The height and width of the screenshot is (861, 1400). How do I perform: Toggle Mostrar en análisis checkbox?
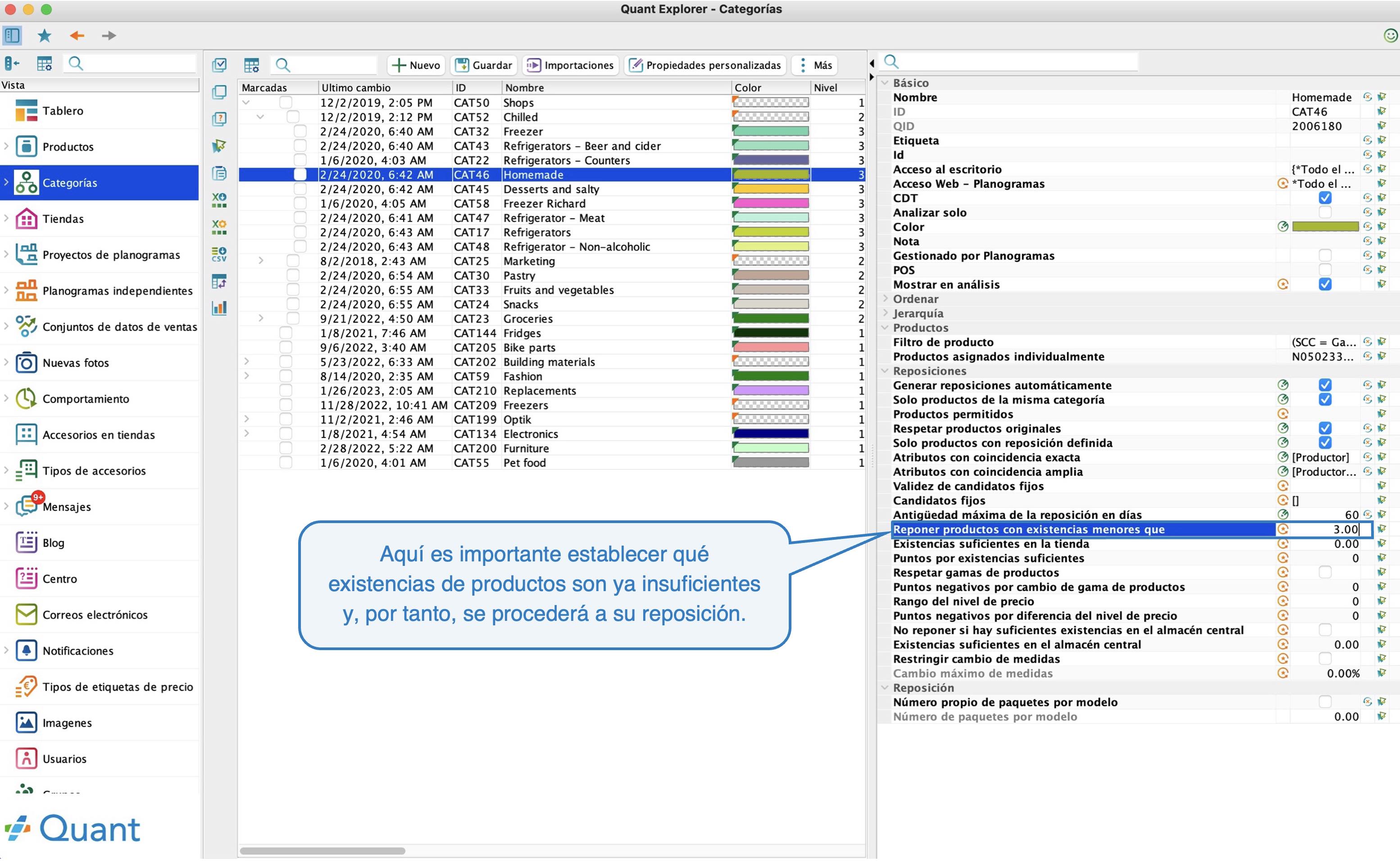tap(1325, 284)
